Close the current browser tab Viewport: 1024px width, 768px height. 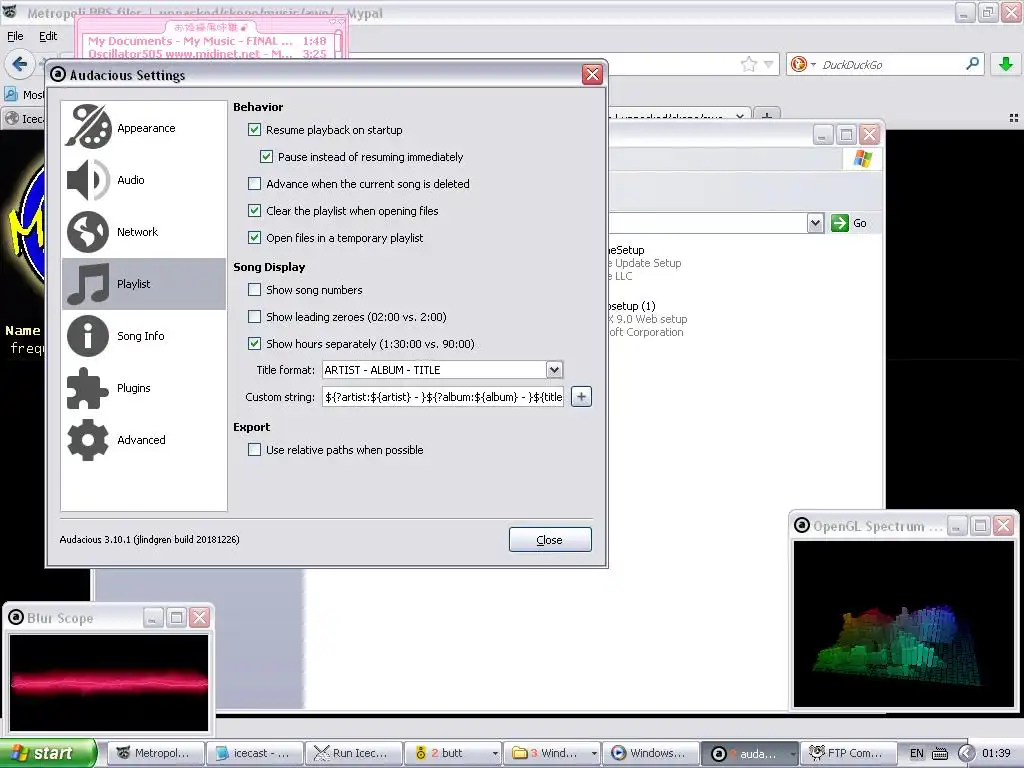tap(740, 116)
